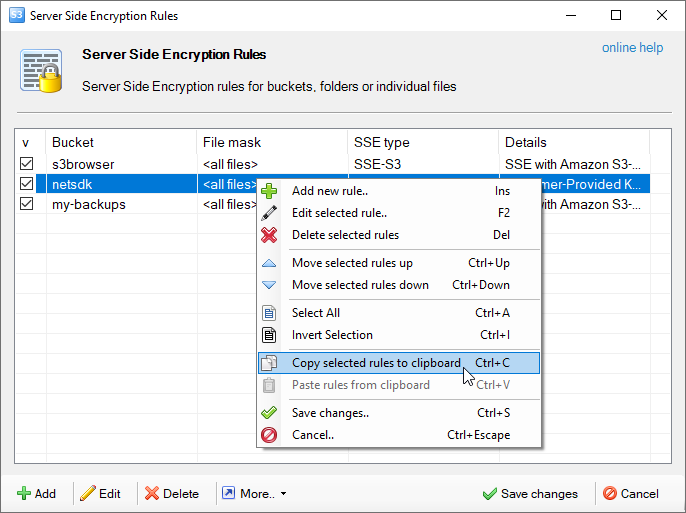Choose Select All in context menu
Viewport: 686px width, 513px height.
click(399, 313)
